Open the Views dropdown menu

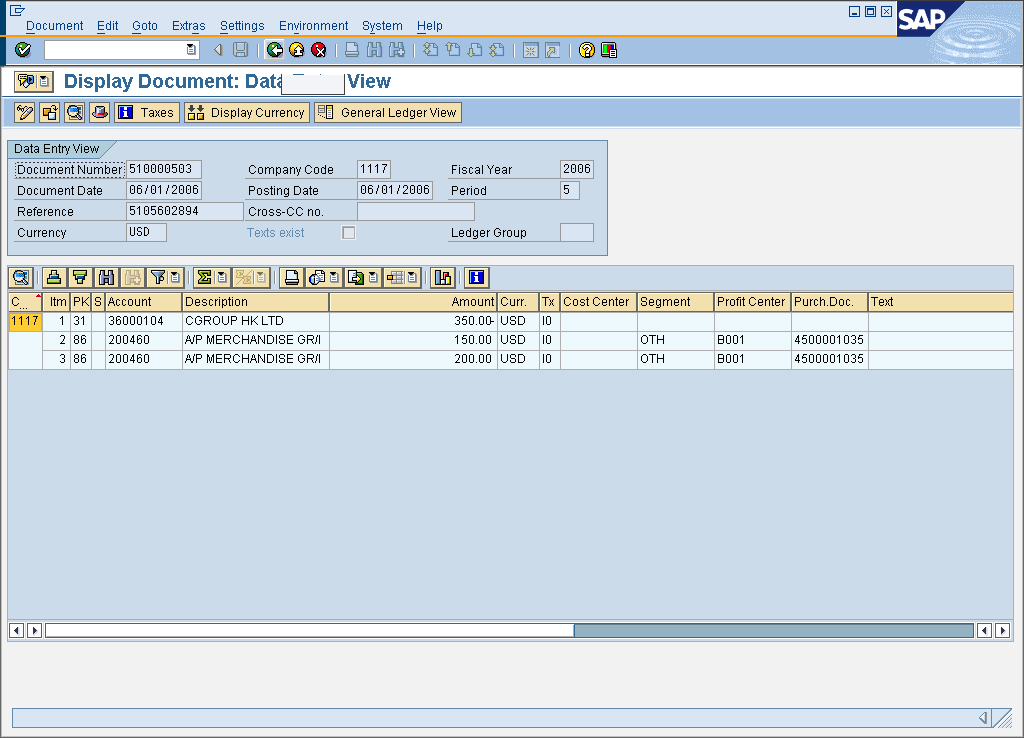(x=334, y=278)
